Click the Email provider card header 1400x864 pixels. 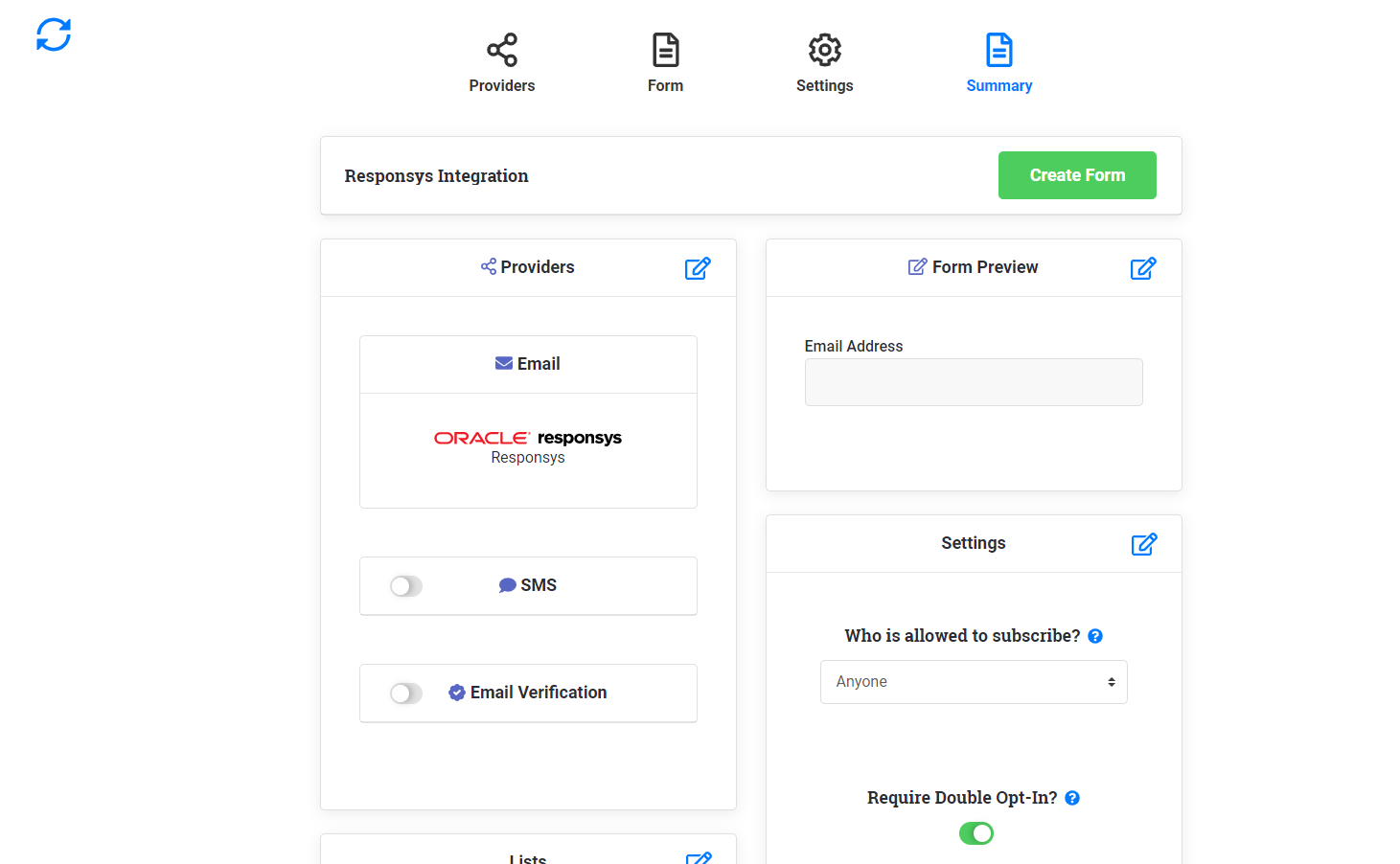click(x=528, y=364)
